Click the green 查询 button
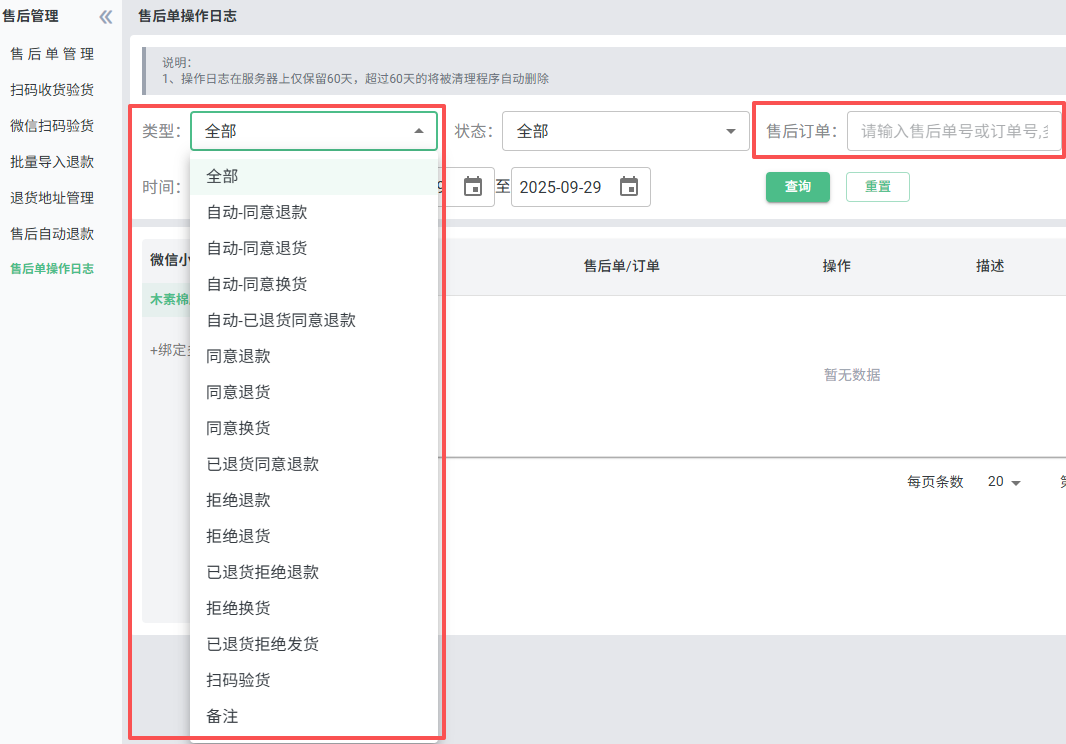Screen dimensions: 1066x744 (x=797, y=187)
